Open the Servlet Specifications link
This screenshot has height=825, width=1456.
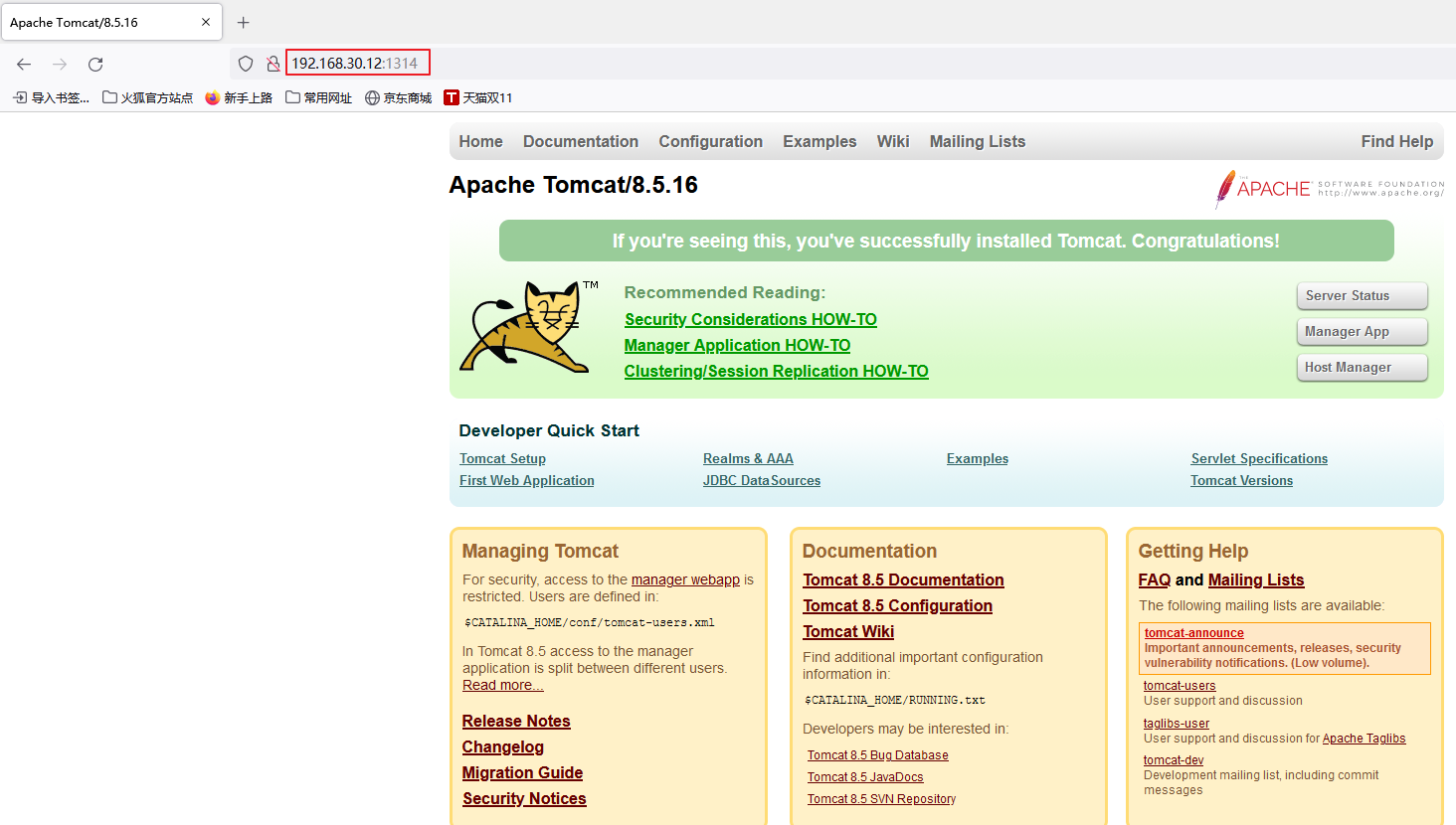(x=1259, y=458)
